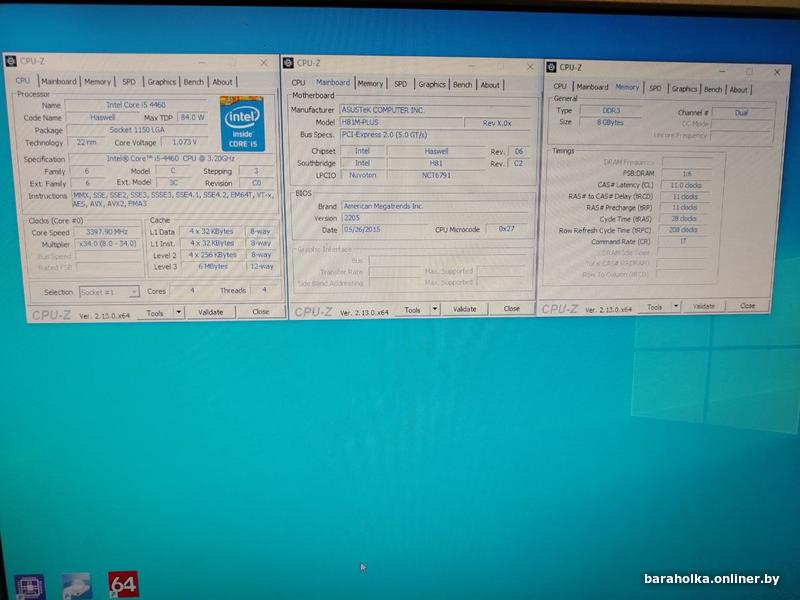
Task: Close left CPU-Z window with X
Action: (x=264, y=62)
